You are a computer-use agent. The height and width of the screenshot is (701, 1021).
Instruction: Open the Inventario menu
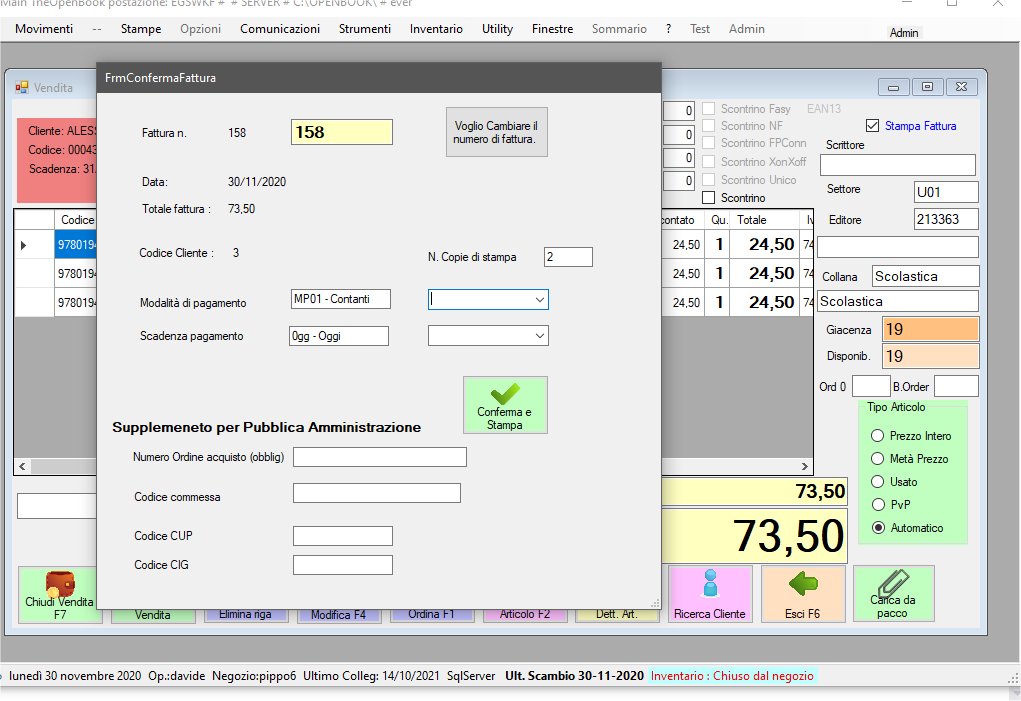pyautogui.click(x=436, y=29)
